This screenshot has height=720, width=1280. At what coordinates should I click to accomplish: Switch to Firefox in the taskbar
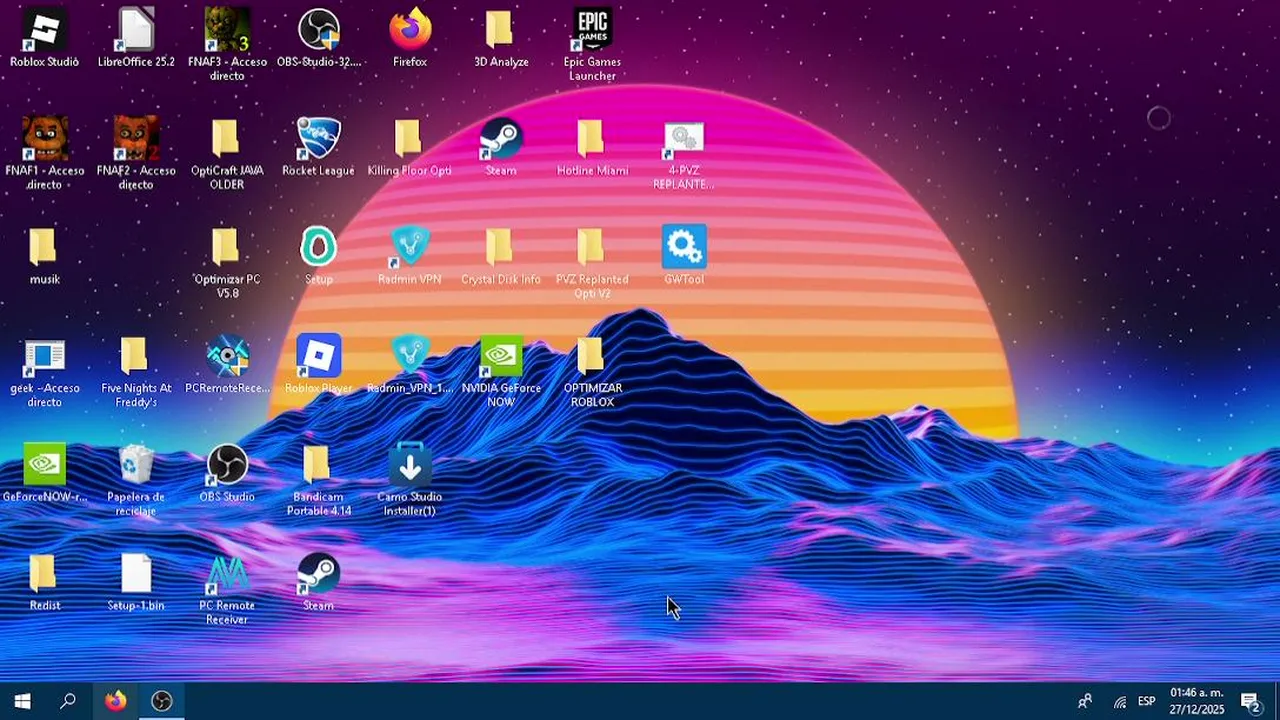point(115,701)
